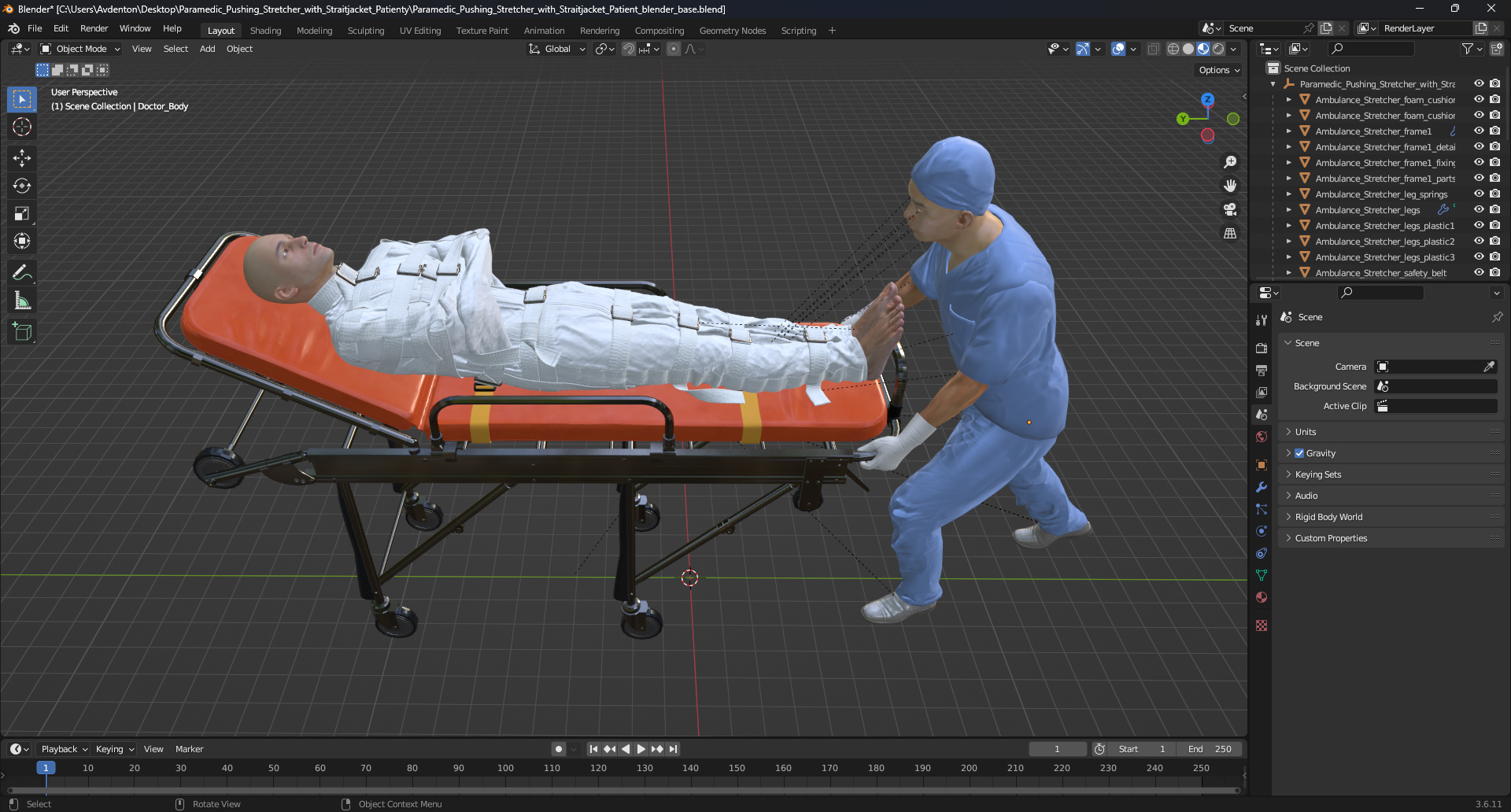Toggle snapping magnet
This screenshot has width=1511, height=812.
[629, 49]
